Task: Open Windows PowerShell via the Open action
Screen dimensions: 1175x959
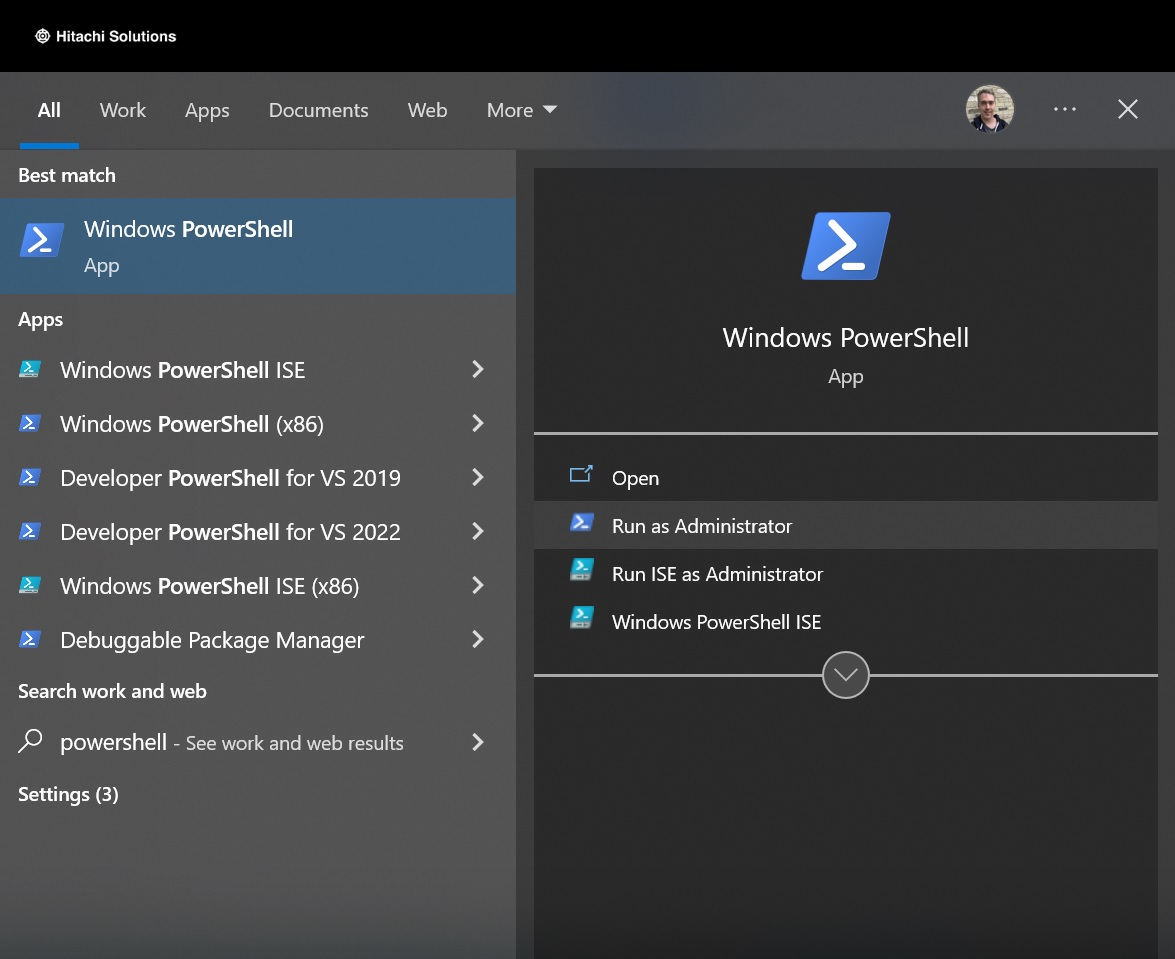Action: 636,478
